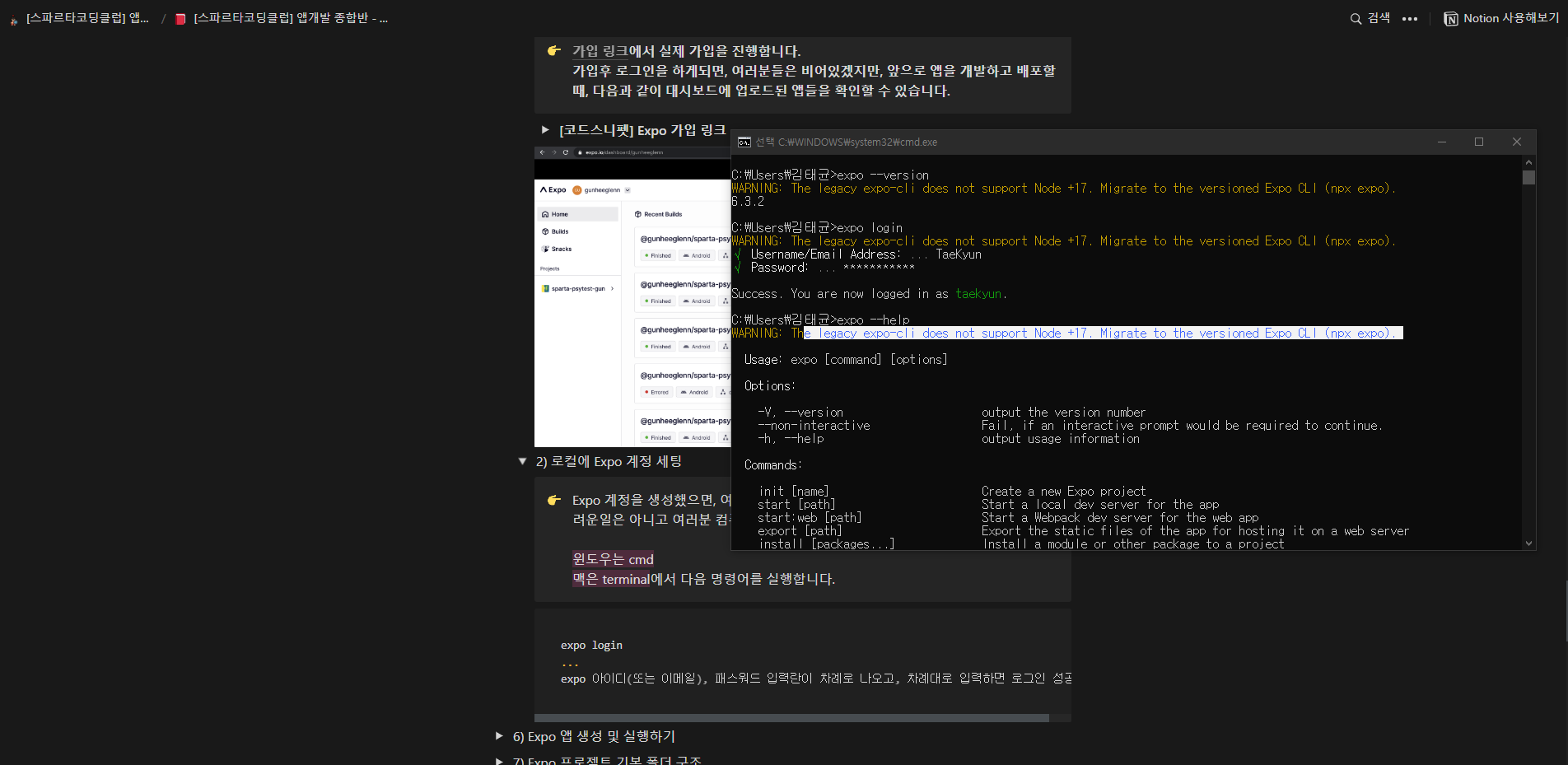
Task: Click the expo login code line
Action: click(591, 645)
